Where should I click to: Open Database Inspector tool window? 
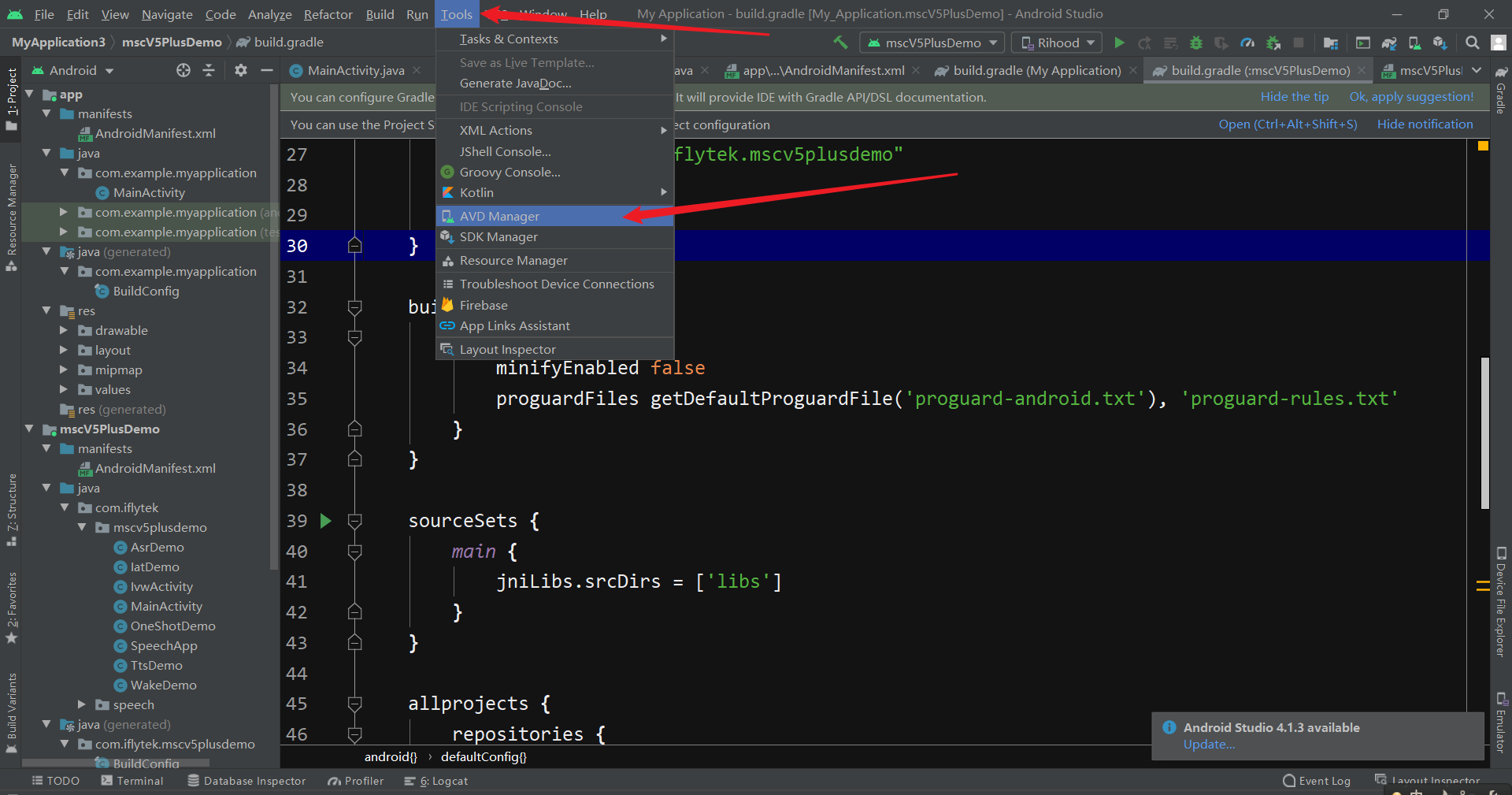[x=246, y=781]
